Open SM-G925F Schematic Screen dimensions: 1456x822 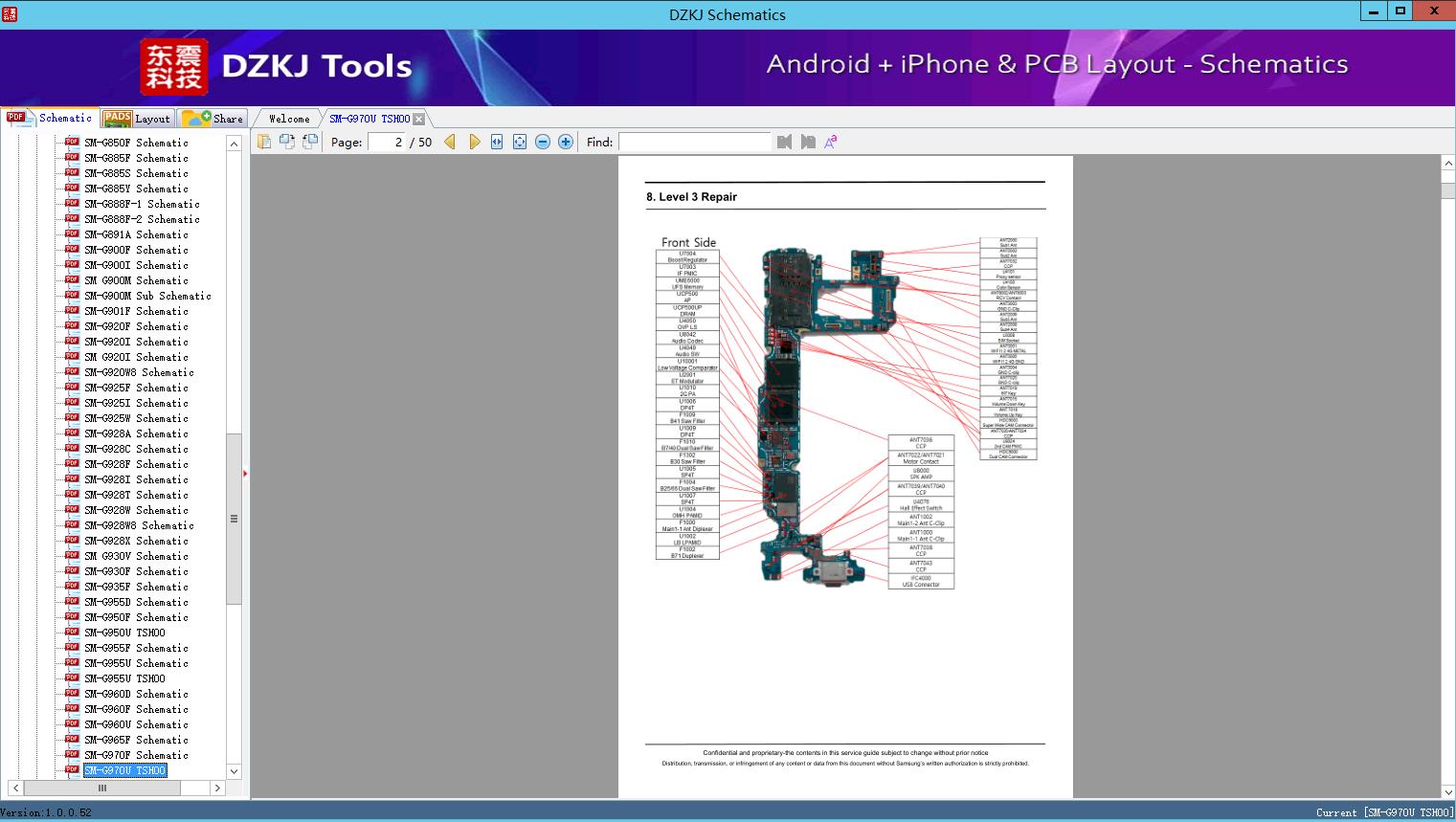(x=136, y=388)
